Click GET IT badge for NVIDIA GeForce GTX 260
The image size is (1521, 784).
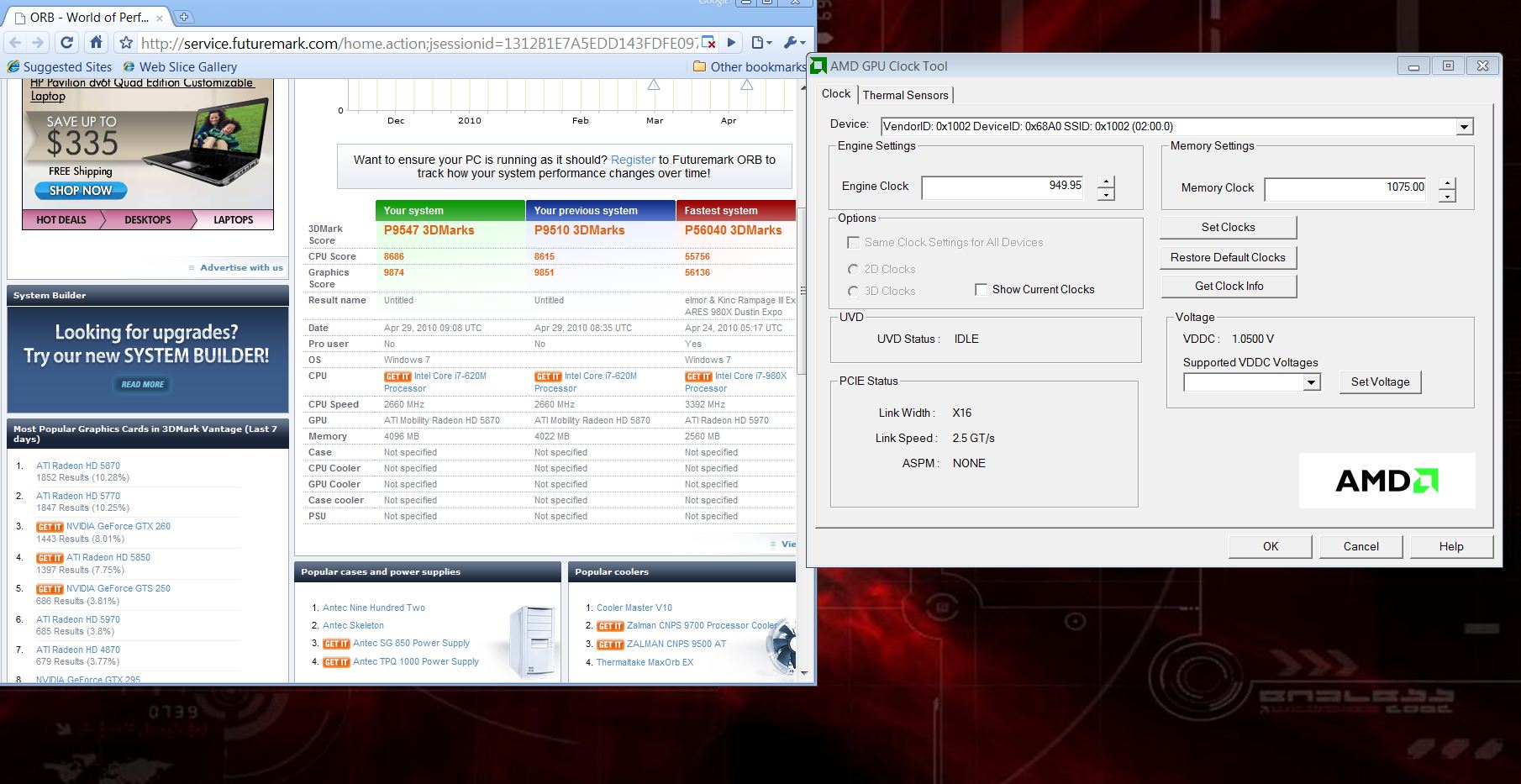pos(50,527)
